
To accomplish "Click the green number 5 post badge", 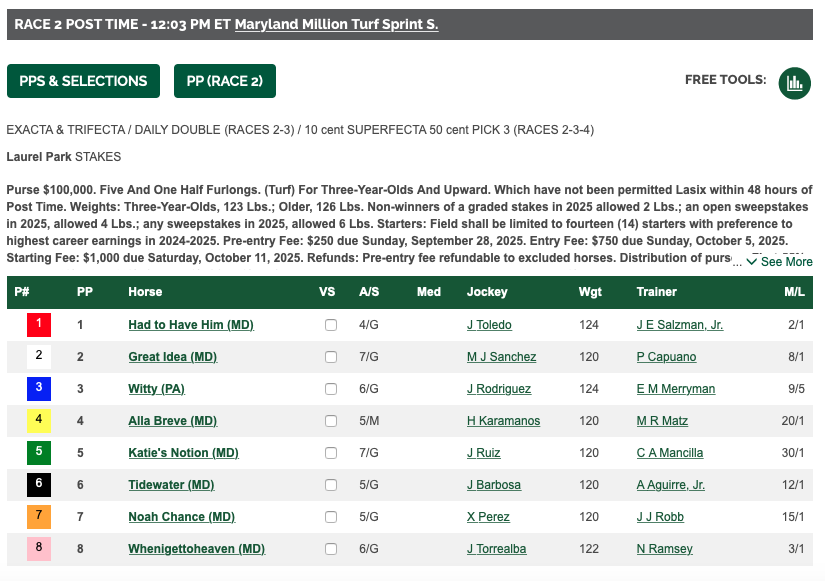I will [x=39, y=453].
